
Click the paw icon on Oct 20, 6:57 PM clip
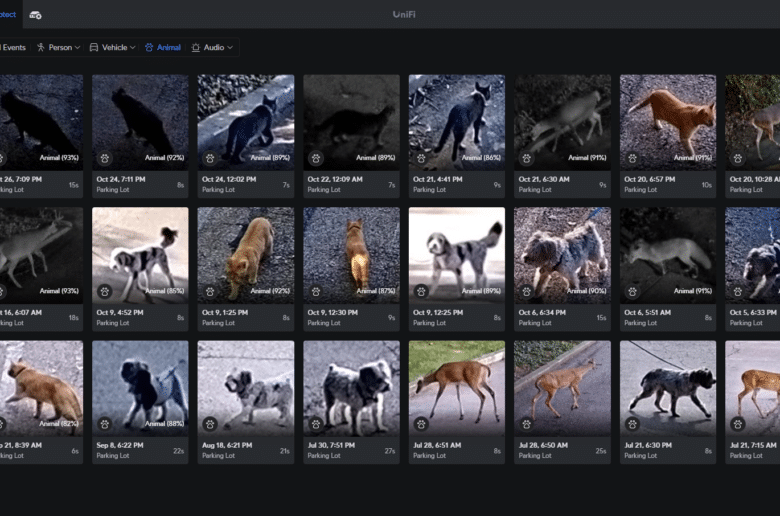[x=632, y=158]
